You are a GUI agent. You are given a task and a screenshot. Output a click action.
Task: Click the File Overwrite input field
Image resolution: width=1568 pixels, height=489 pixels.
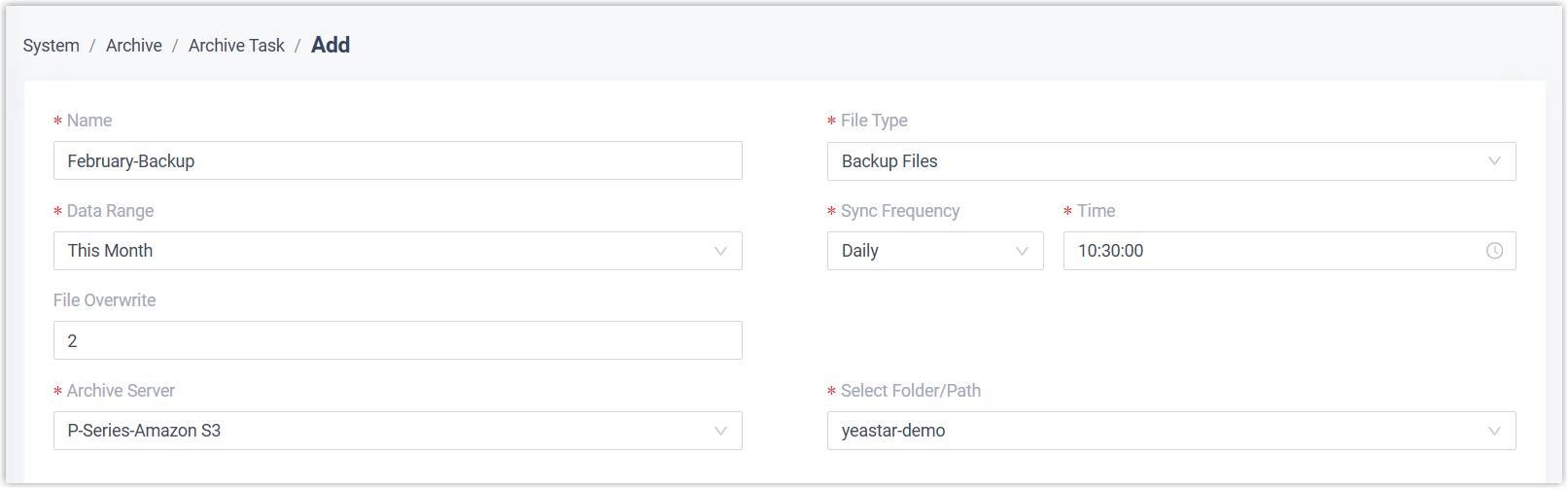(x=398, y=341)
